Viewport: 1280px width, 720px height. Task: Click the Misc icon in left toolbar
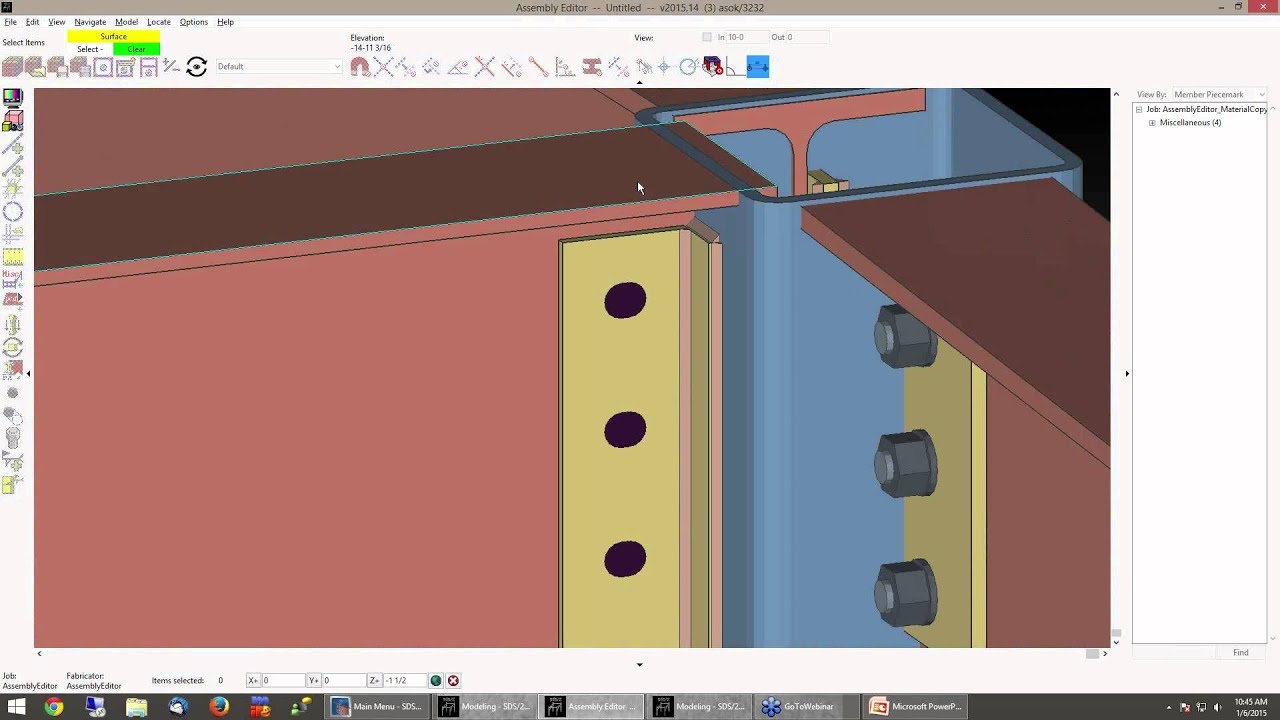click(x=13, y=278)
